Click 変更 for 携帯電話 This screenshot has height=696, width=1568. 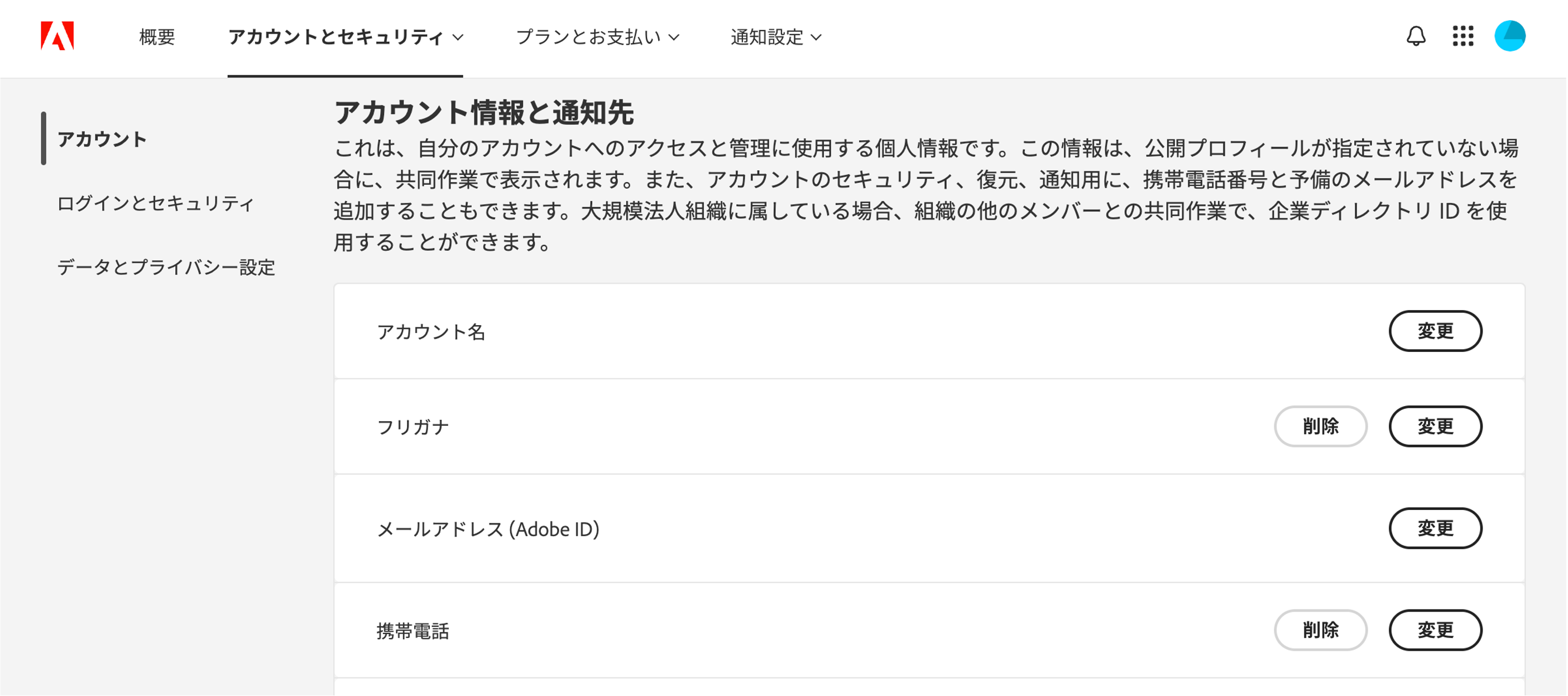tap(1435, 630)
